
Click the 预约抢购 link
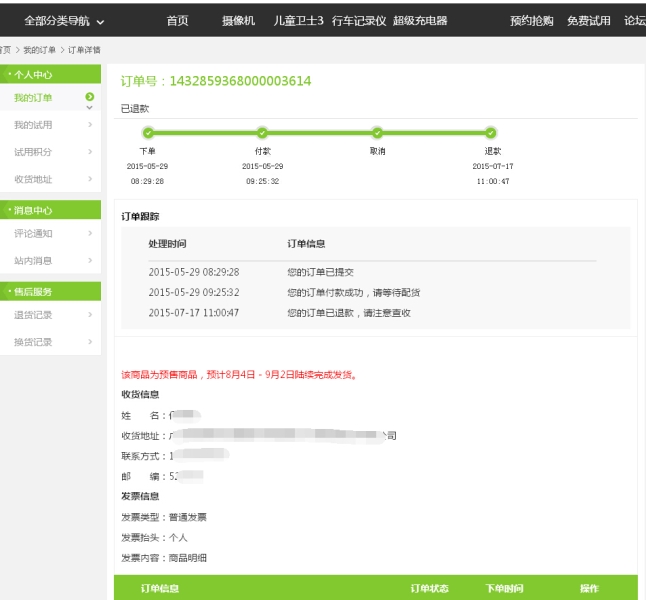(x=531, y=20)
